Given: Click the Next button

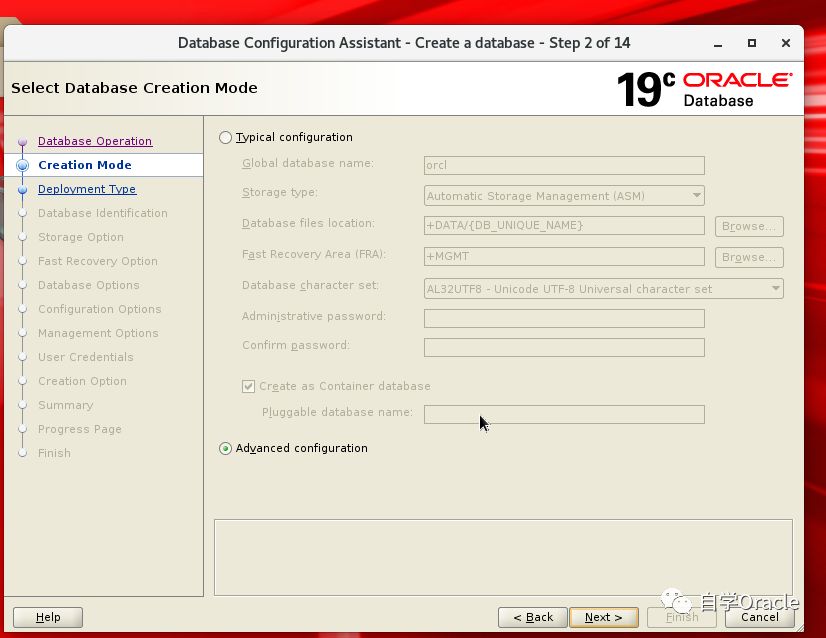Looking at the screenshot, I should 603,617.
